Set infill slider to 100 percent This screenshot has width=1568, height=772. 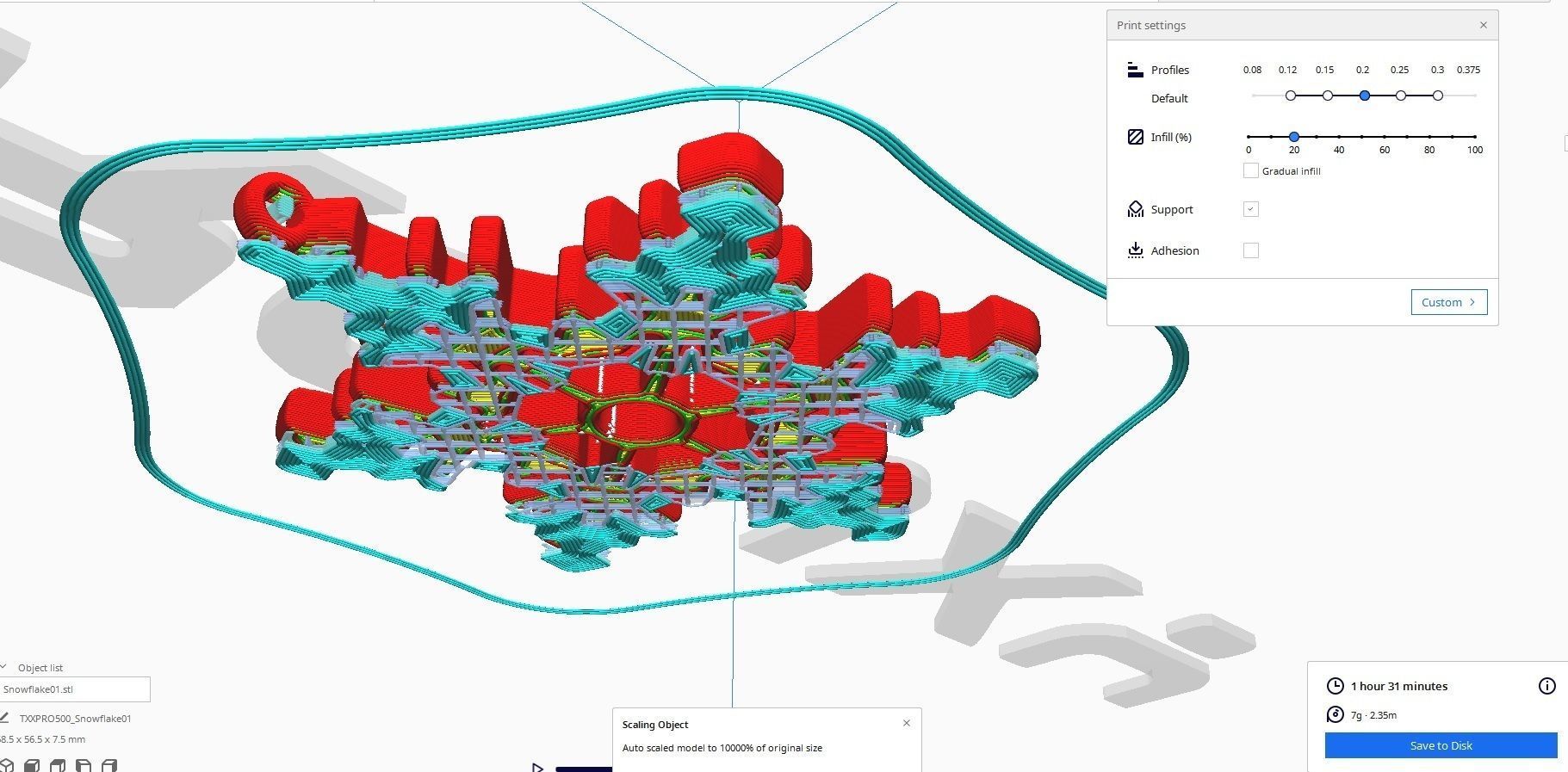[1475, 137]
